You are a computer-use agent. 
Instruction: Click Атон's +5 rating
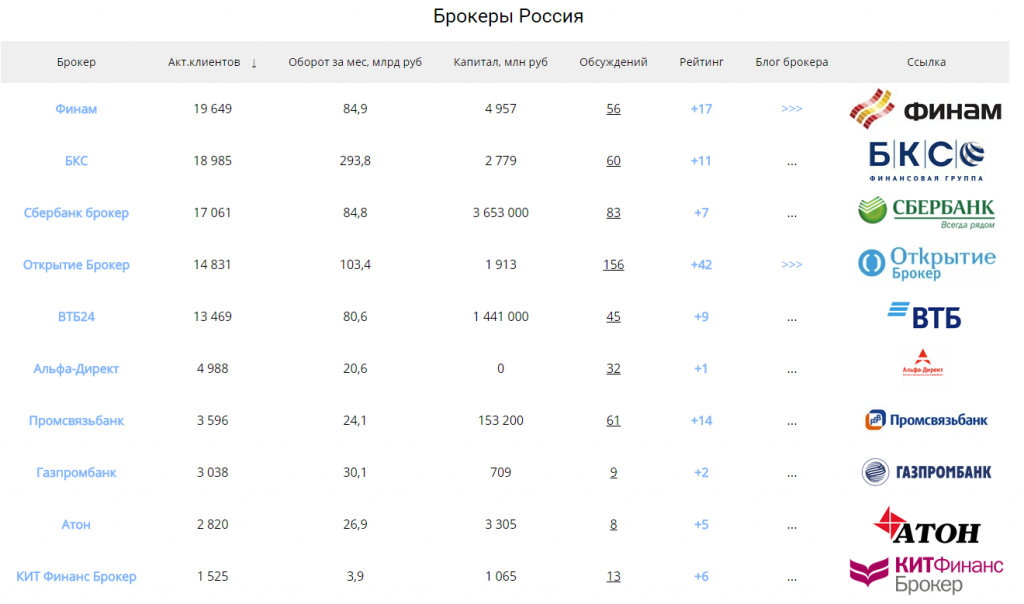[x=701, y=524]
